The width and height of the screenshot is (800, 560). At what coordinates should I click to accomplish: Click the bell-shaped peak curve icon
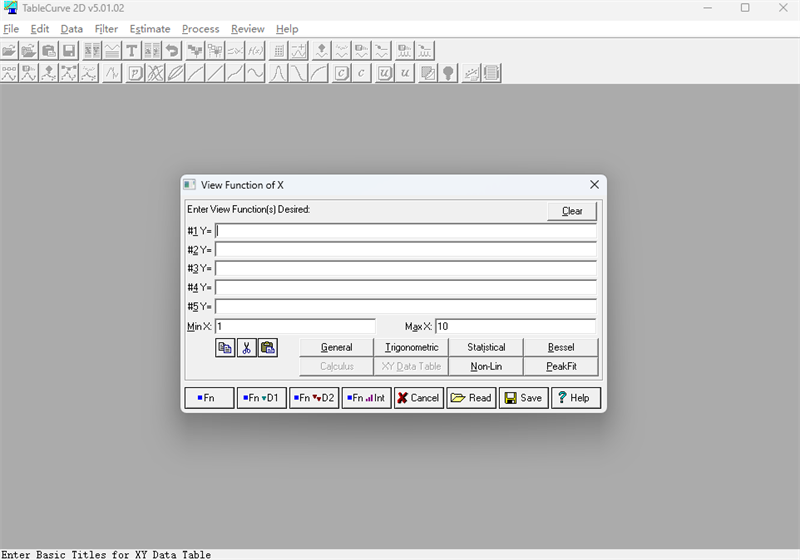click(x=278, y=73)
